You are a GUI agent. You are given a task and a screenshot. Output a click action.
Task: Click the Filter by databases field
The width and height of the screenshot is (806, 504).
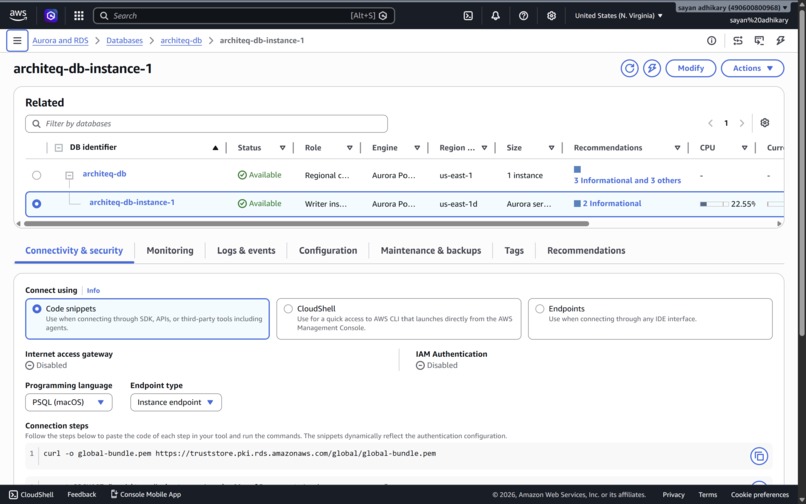pyautogui.click(x=206, y=124)
